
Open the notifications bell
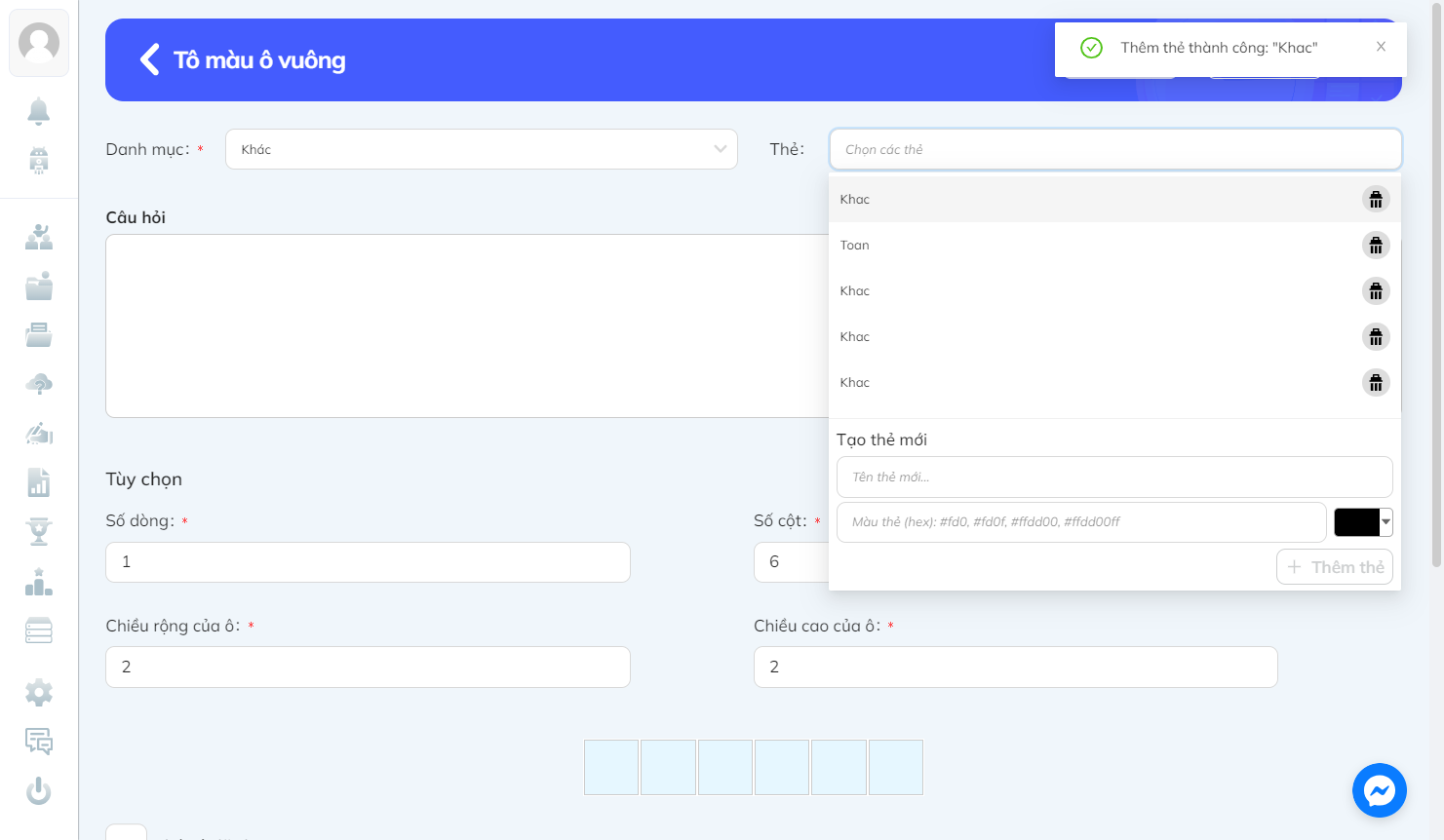[x=39, y=111]
